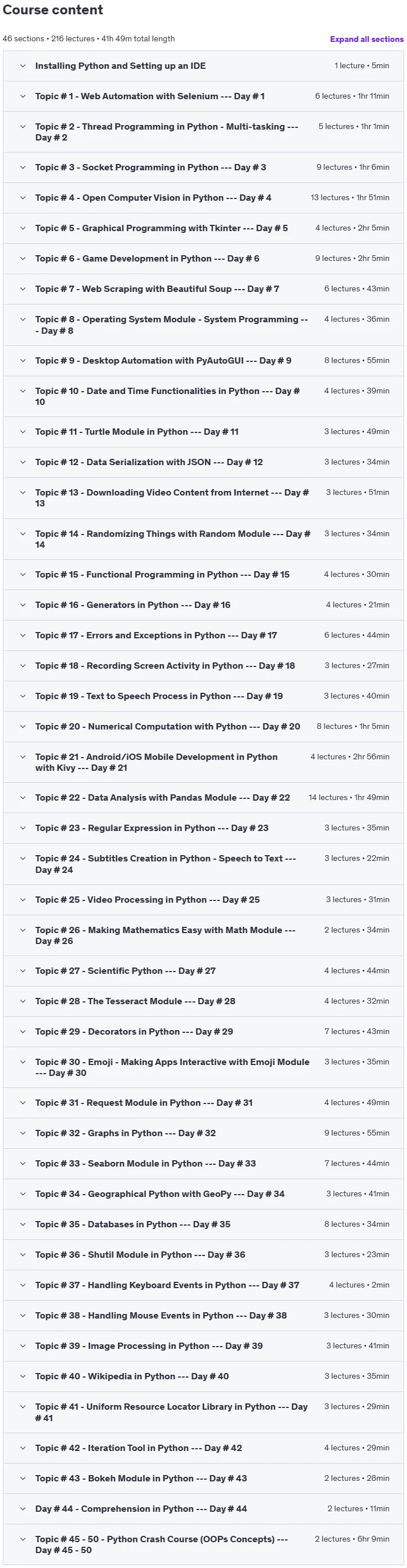Click chevron icon beside Topic # 22 Pandas Module
The image size is (407, 1568).
coord(23,797)
